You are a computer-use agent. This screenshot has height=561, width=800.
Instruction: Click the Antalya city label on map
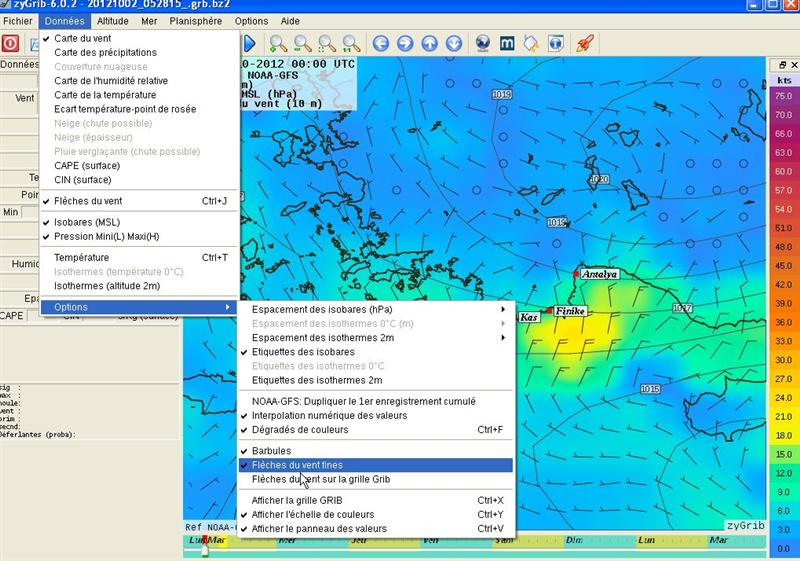599,274
